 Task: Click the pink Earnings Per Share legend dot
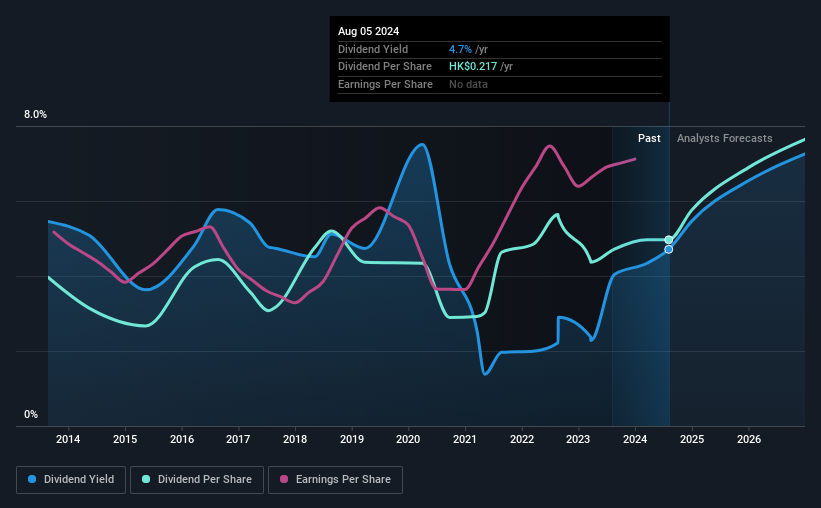pos(284,479)
